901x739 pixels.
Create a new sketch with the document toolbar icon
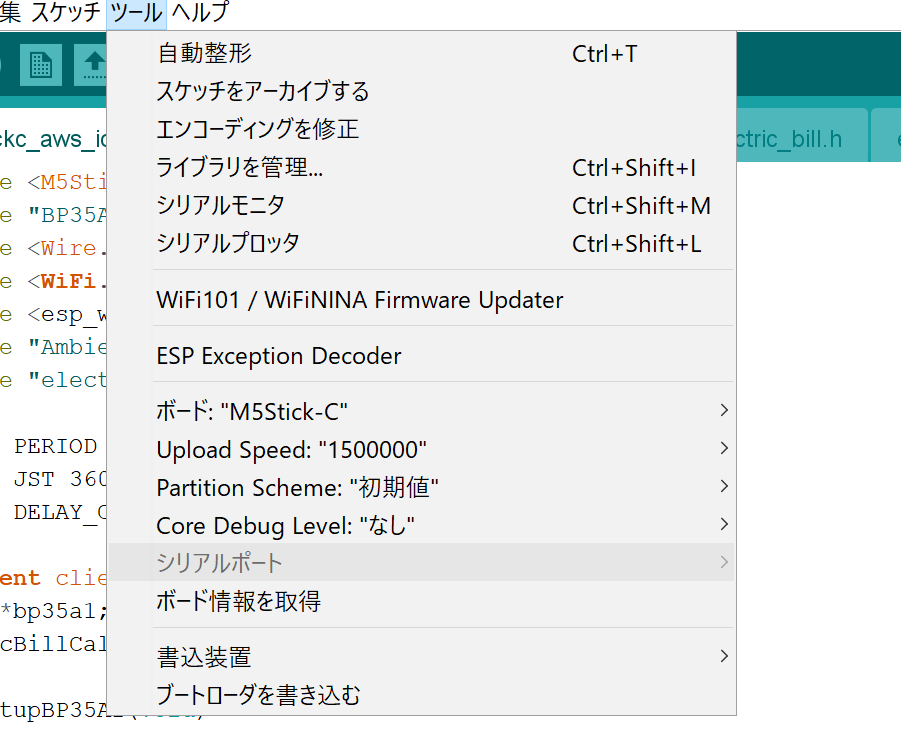[40, 64]
